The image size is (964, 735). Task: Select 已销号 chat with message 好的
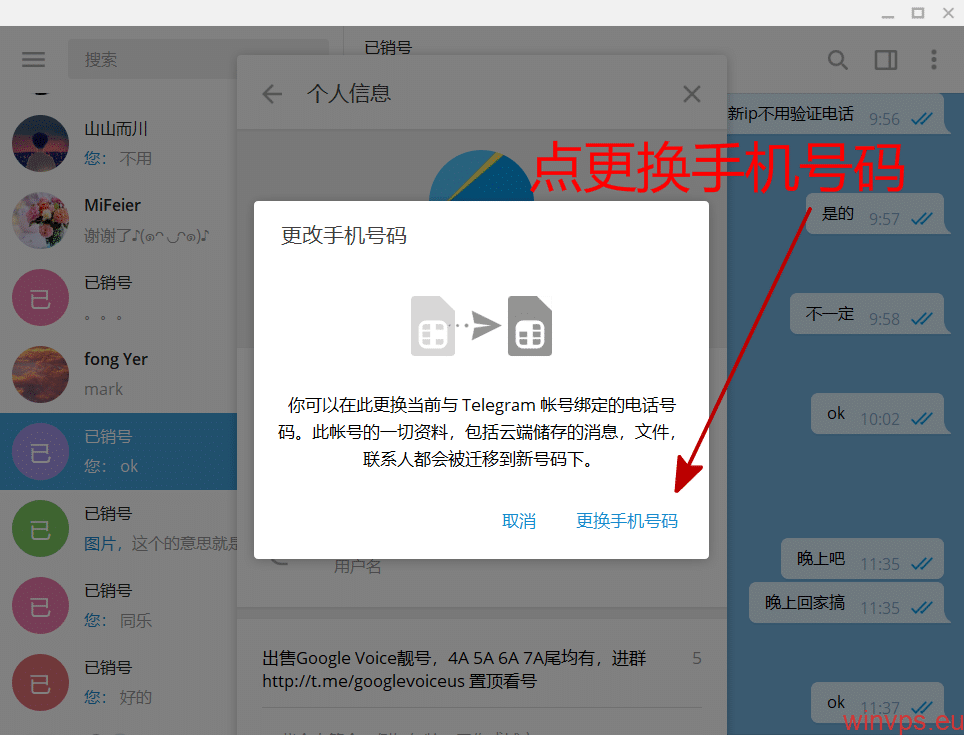click(x=119, y=682)
